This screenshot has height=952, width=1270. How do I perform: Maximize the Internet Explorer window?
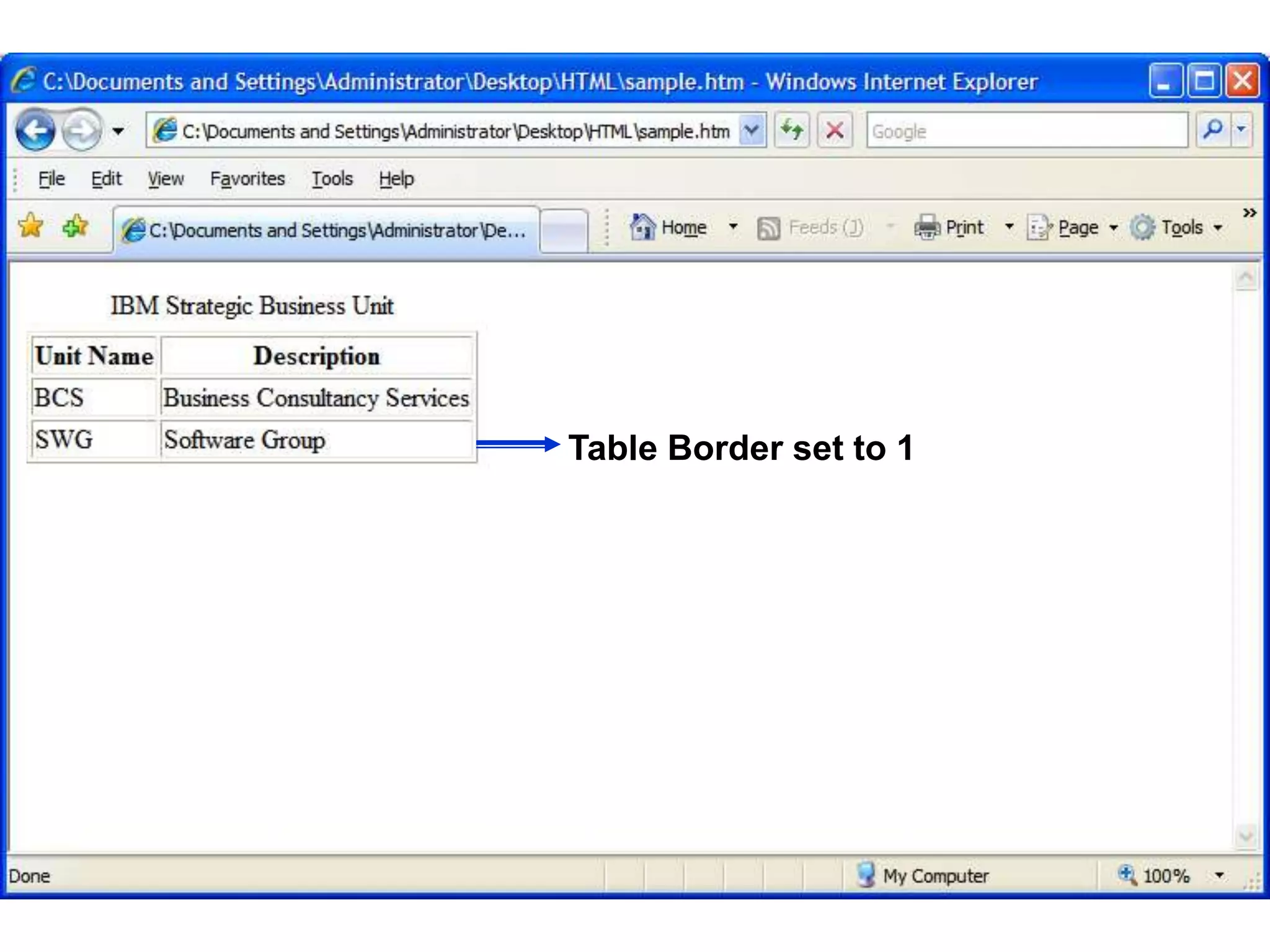[1204, 81]
